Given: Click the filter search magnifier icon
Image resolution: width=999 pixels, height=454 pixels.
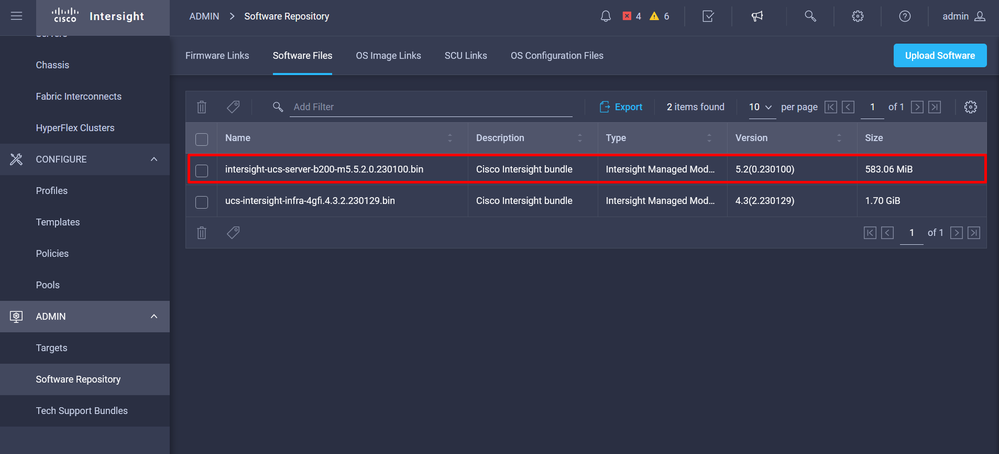Looking at the screenshot, I should pos(278,107).
